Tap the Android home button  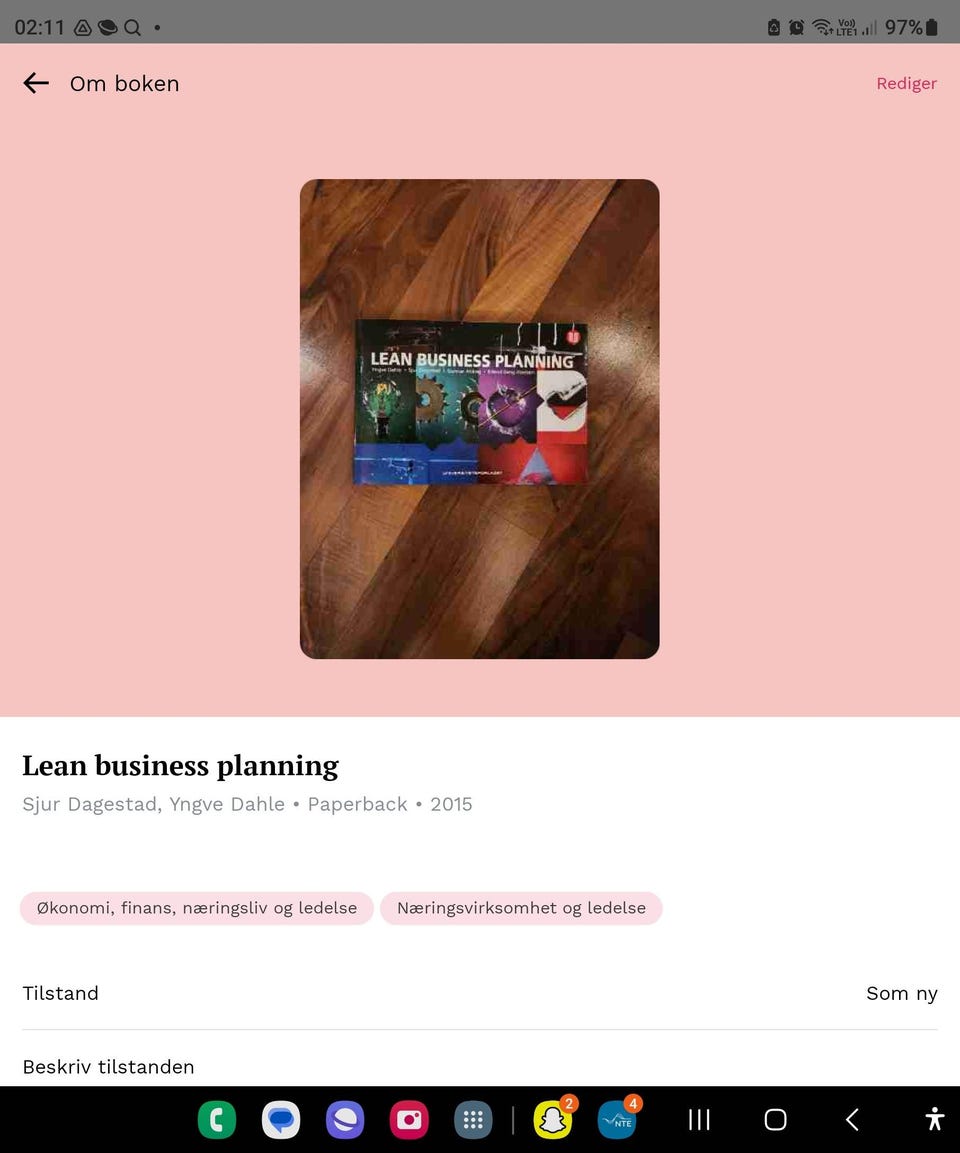[x=775, y=1119]
